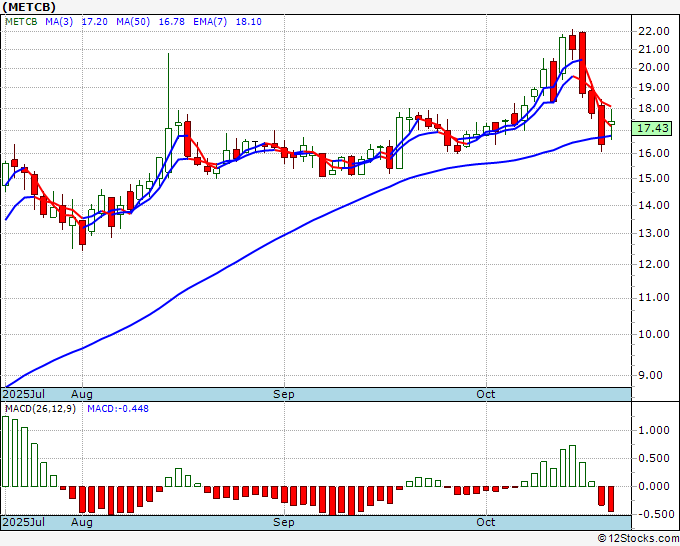Screen dimensions: 680x546
Task: Click the MACD:-0.448 value label
Action: (118, 409)
